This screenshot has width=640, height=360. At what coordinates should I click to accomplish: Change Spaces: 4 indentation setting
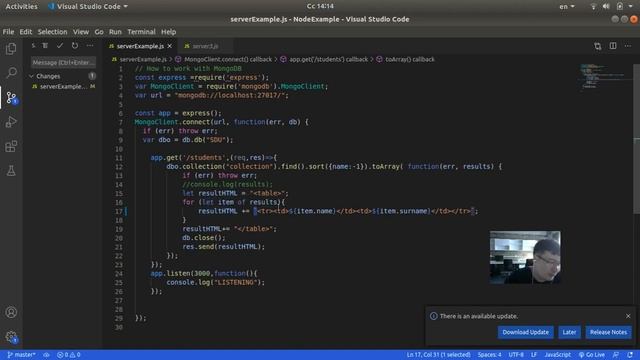point(489,355)
